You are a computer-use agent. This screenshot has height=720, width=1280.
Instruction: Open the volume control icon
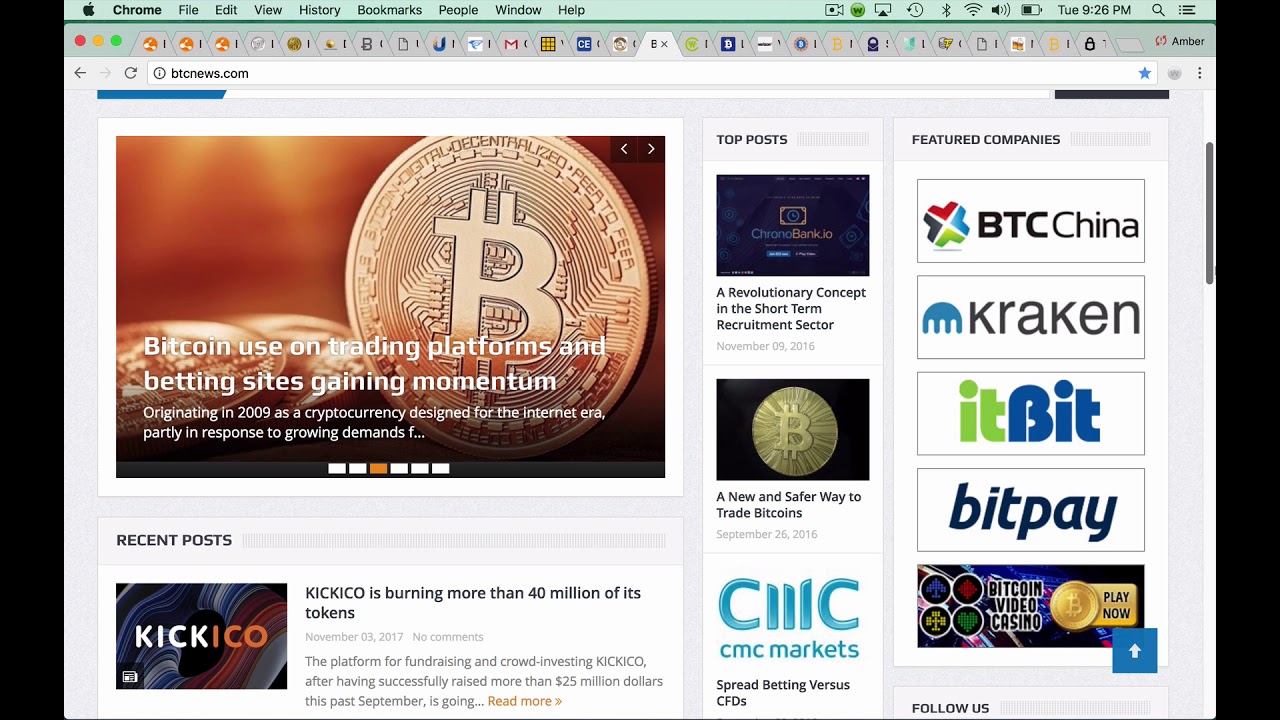point(1001,10)
